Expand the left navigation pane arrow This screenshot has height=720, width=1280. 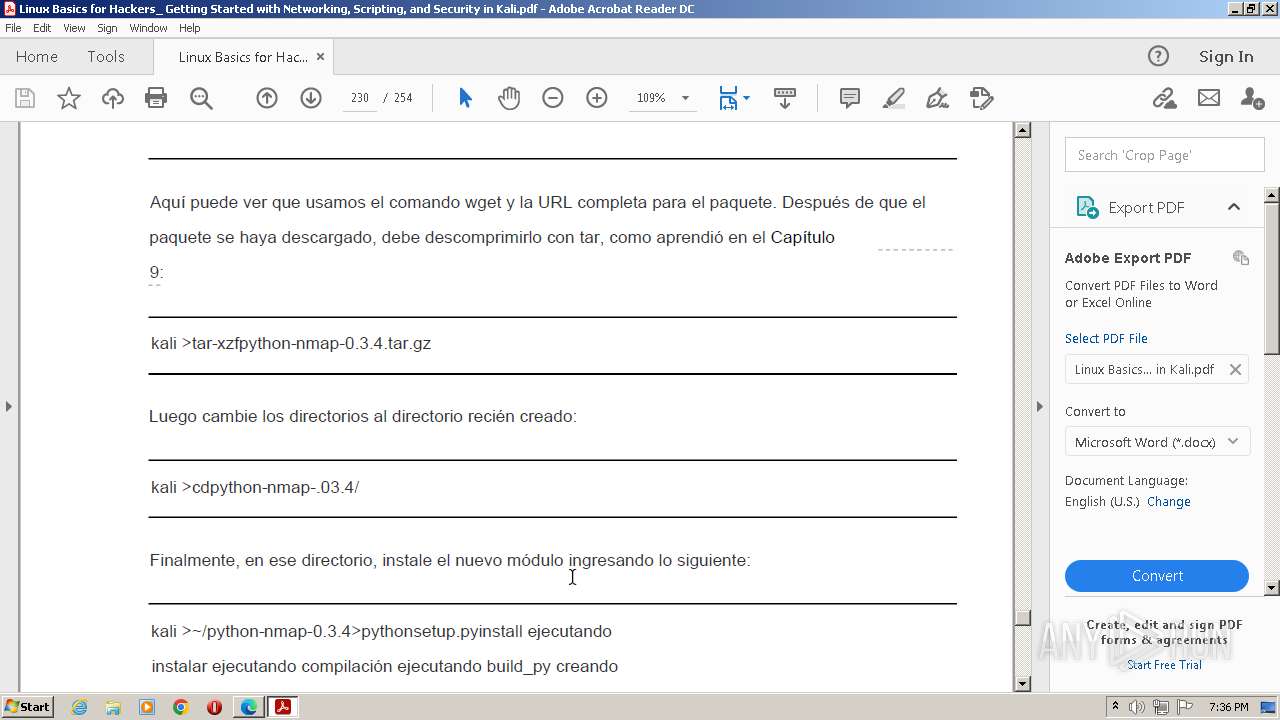point(9,406)
